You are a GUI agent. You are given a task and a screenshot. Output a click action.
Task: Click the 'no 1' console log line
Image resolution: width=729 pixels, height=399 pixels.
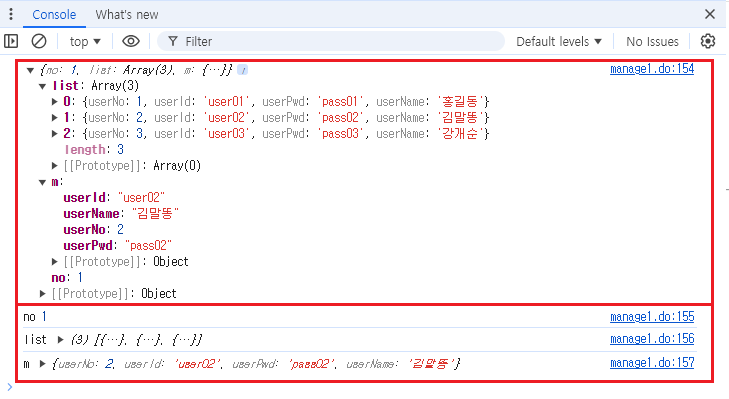(35, 317)
